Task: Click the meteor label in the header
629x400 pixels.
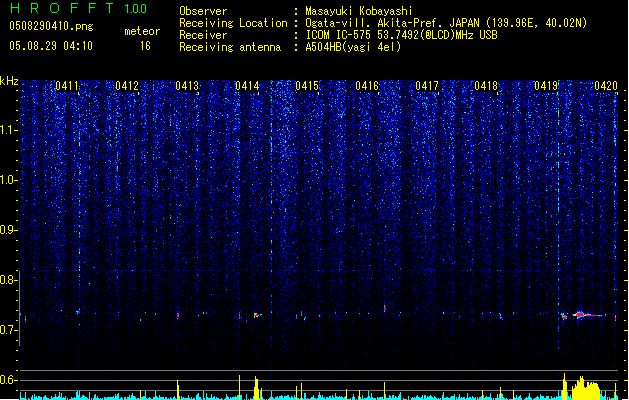Action: pos(142,31)
